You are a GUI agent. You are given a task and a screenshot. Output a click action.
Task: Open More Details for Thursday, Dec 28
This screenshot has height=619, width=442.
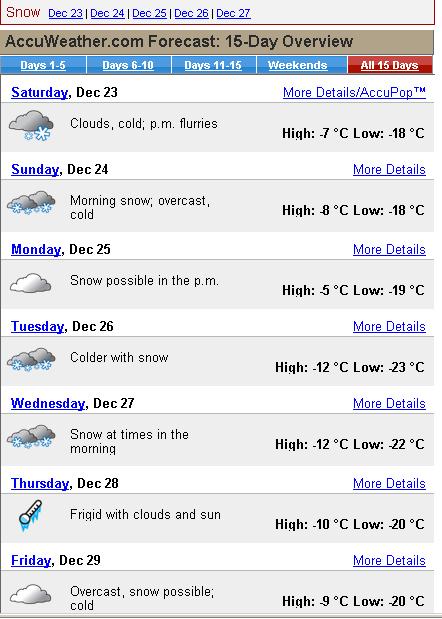(389, 484)
